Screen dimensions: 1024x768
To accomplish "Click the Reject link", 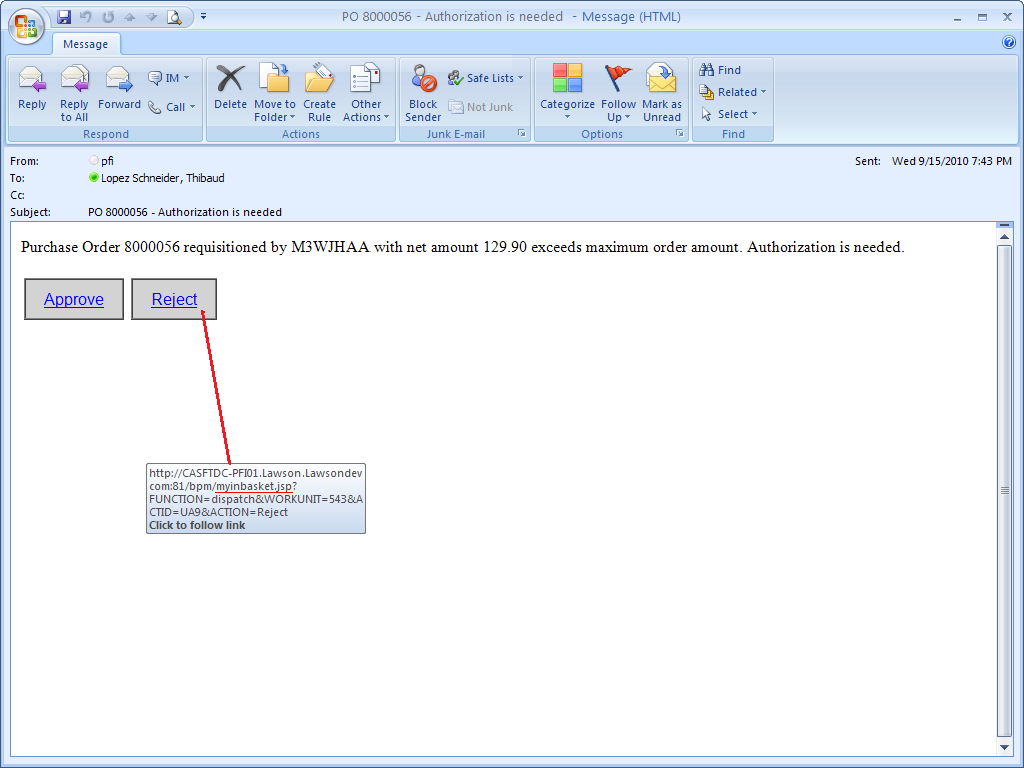I will pos(174,299).
